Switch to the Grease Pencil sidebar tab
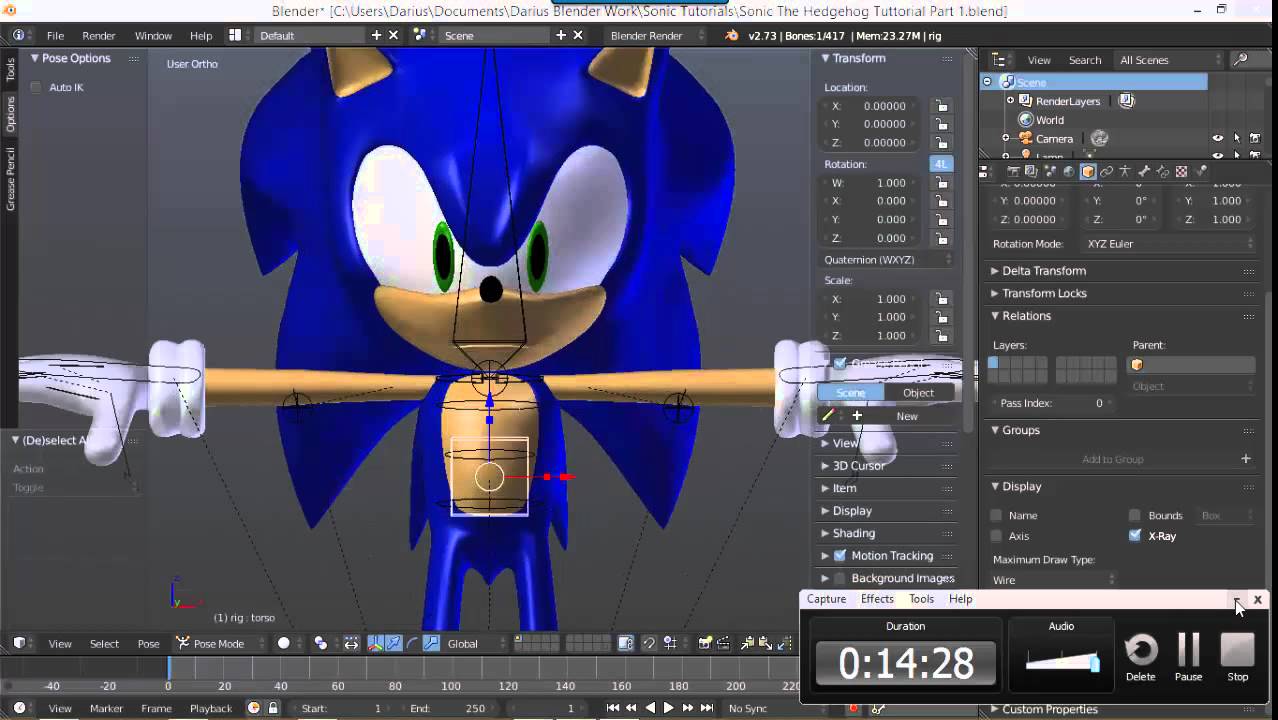The width and height of the screenshot is (1278, 720). tap(10, 178)
